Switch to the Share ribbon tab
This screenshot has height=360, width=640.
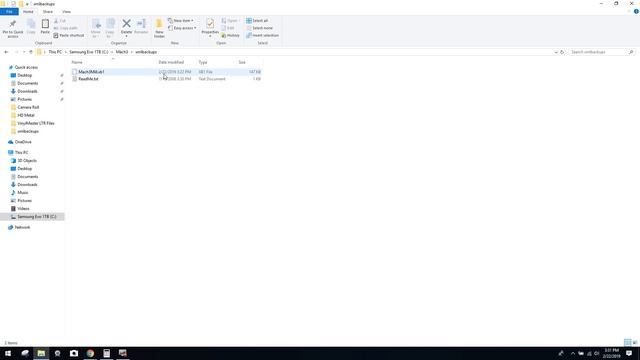point(48,11)
